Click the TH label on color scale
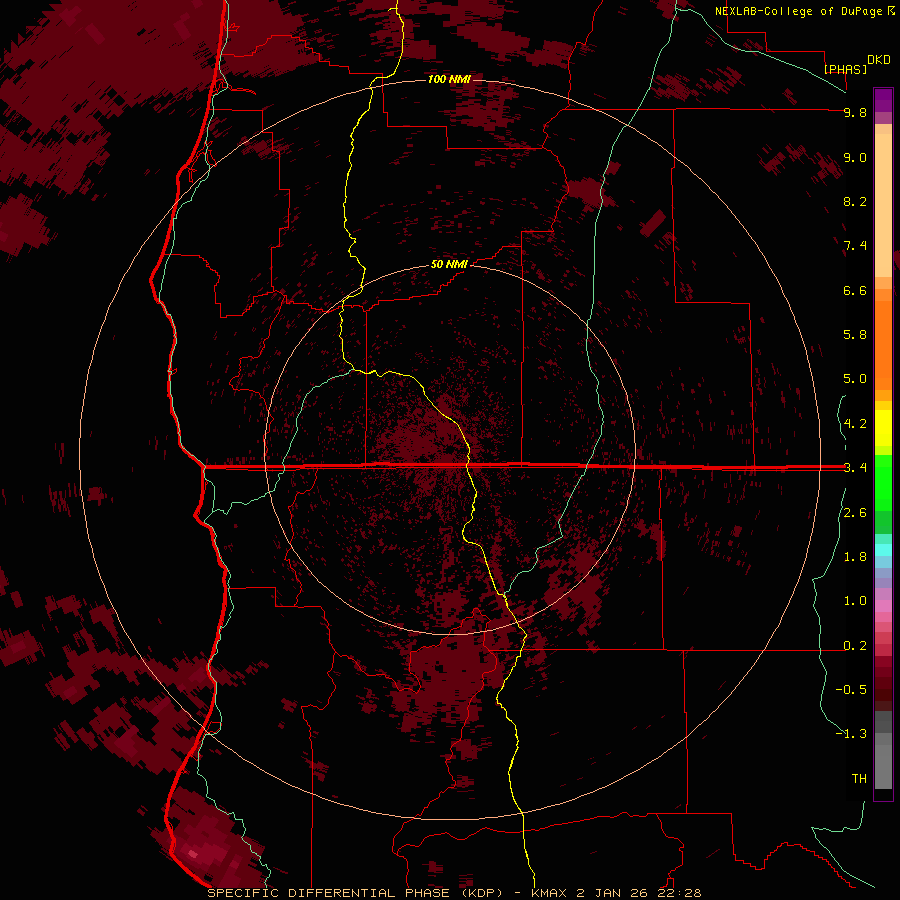Screen dimensions: 900x900 coord(859,779)
